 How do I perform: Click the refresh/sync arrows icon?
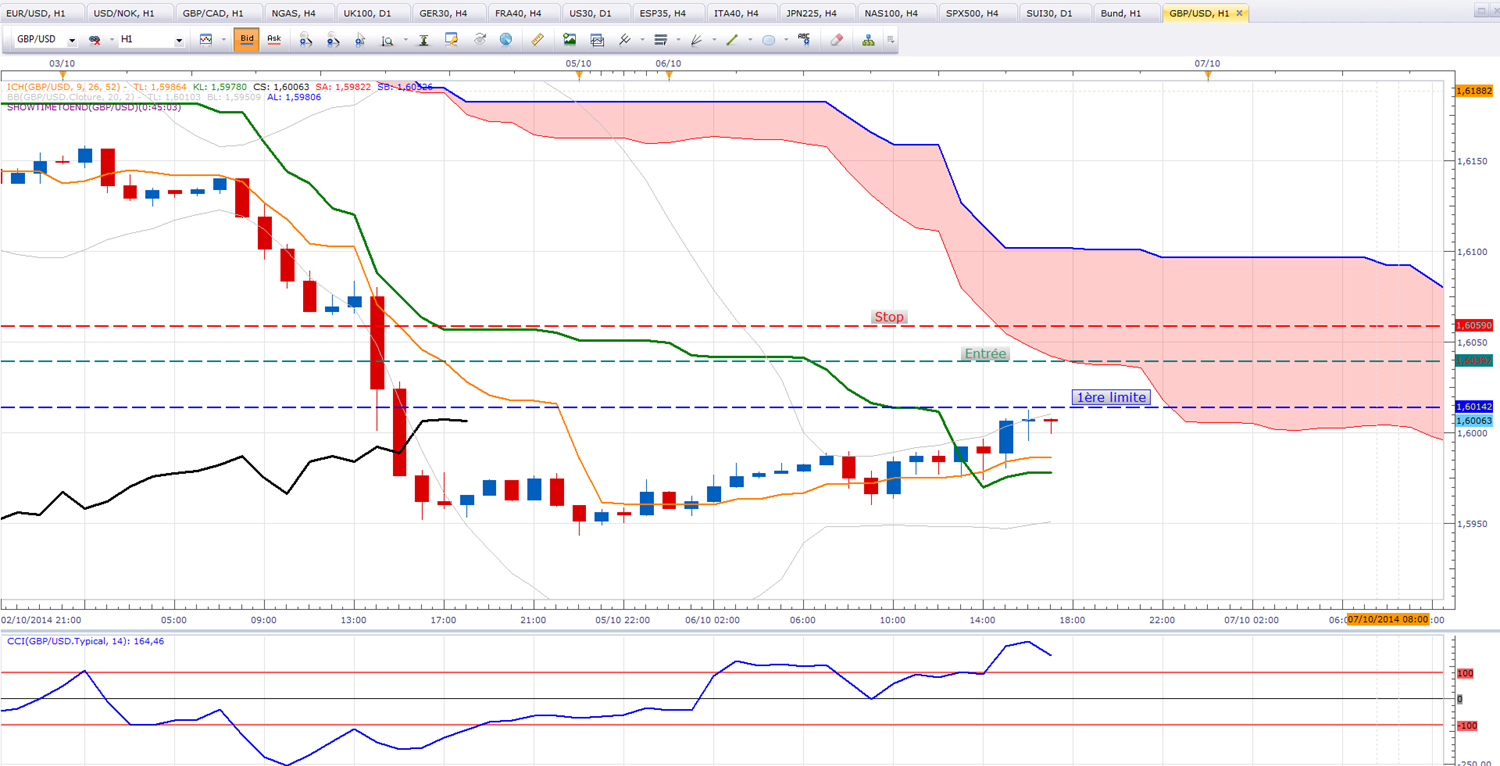[480, 40]
